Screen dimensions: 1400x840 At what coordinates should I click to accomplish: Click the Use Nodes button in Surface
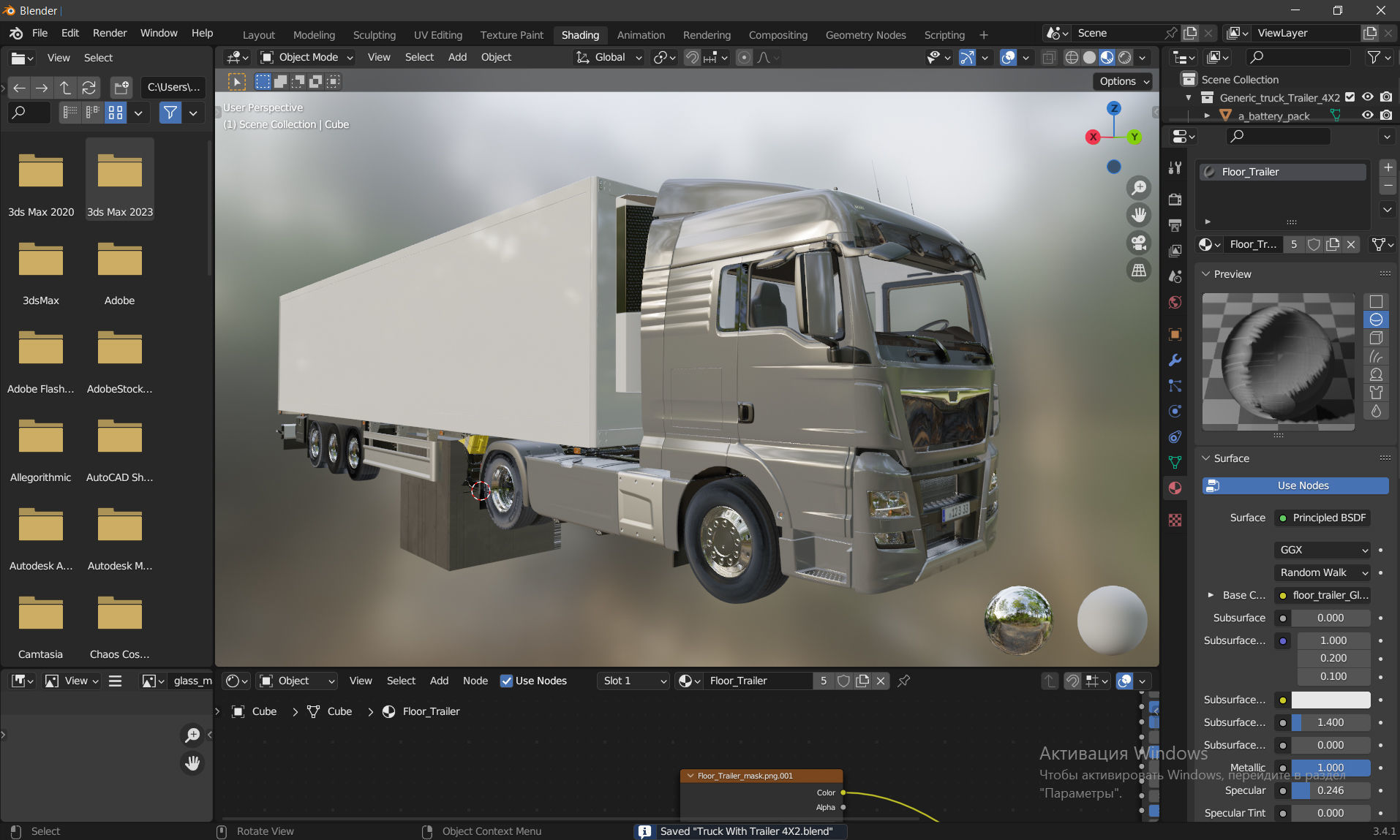1295,485
